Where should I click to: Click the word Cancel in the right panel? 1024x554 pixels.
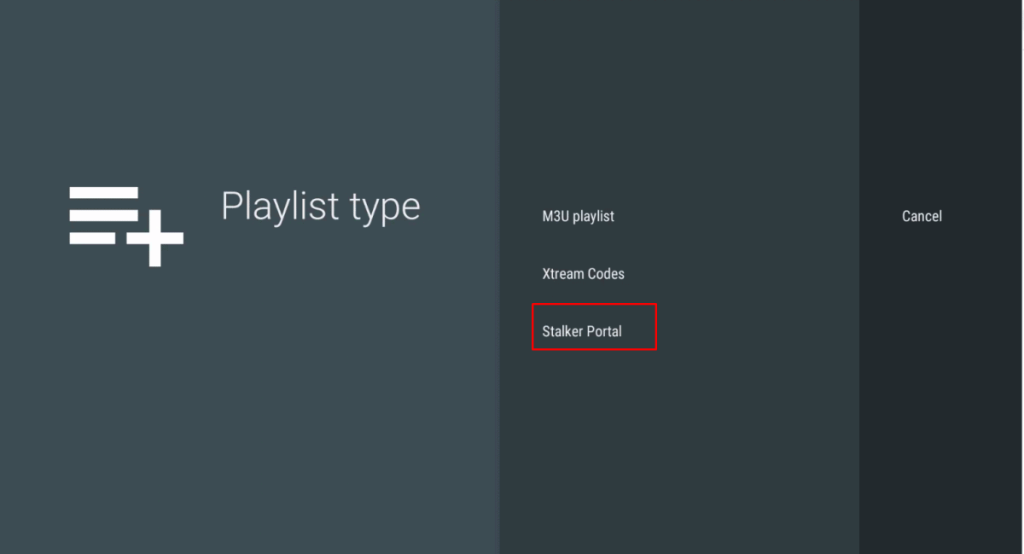coord(921,216)
